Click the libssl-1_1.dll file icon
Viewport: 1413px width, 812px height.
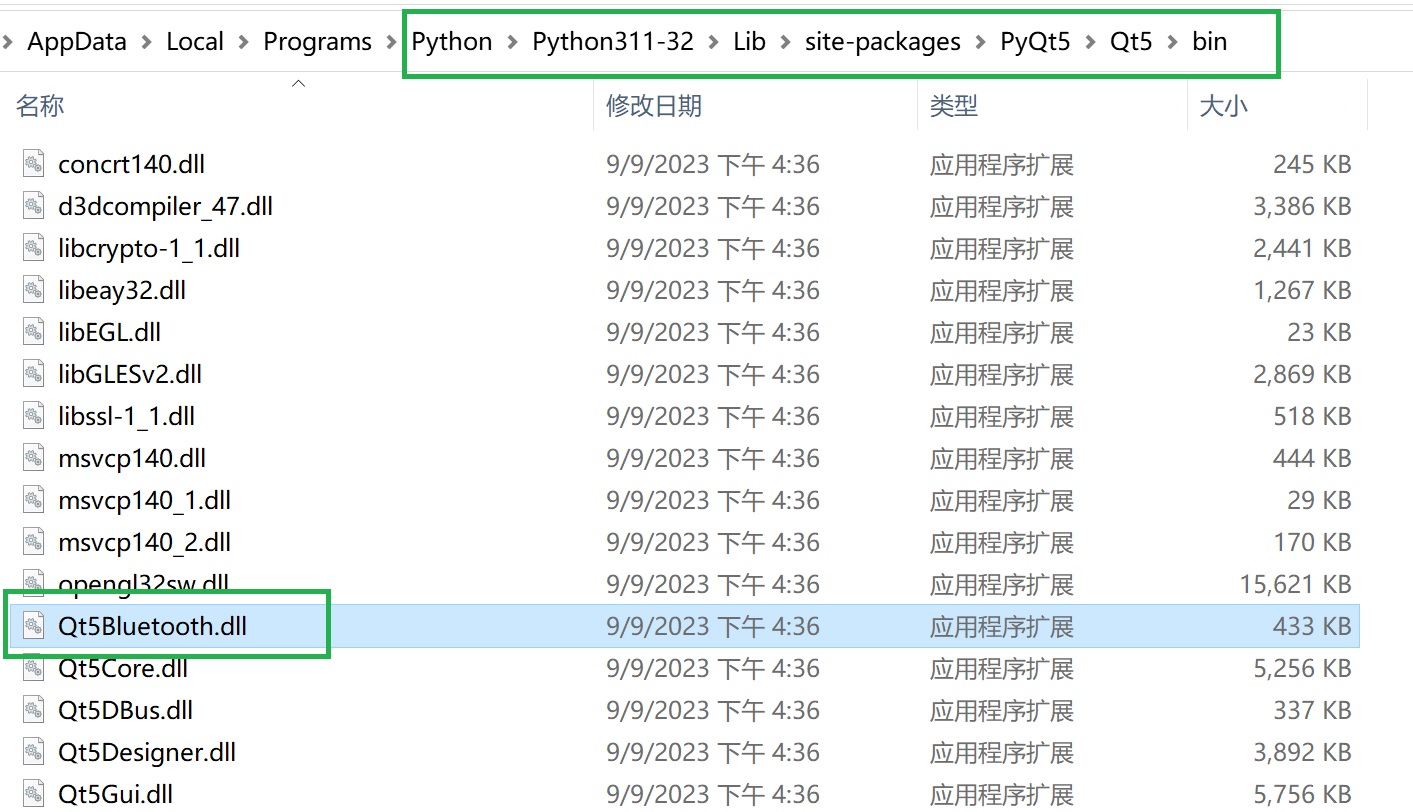pos(34,416)
